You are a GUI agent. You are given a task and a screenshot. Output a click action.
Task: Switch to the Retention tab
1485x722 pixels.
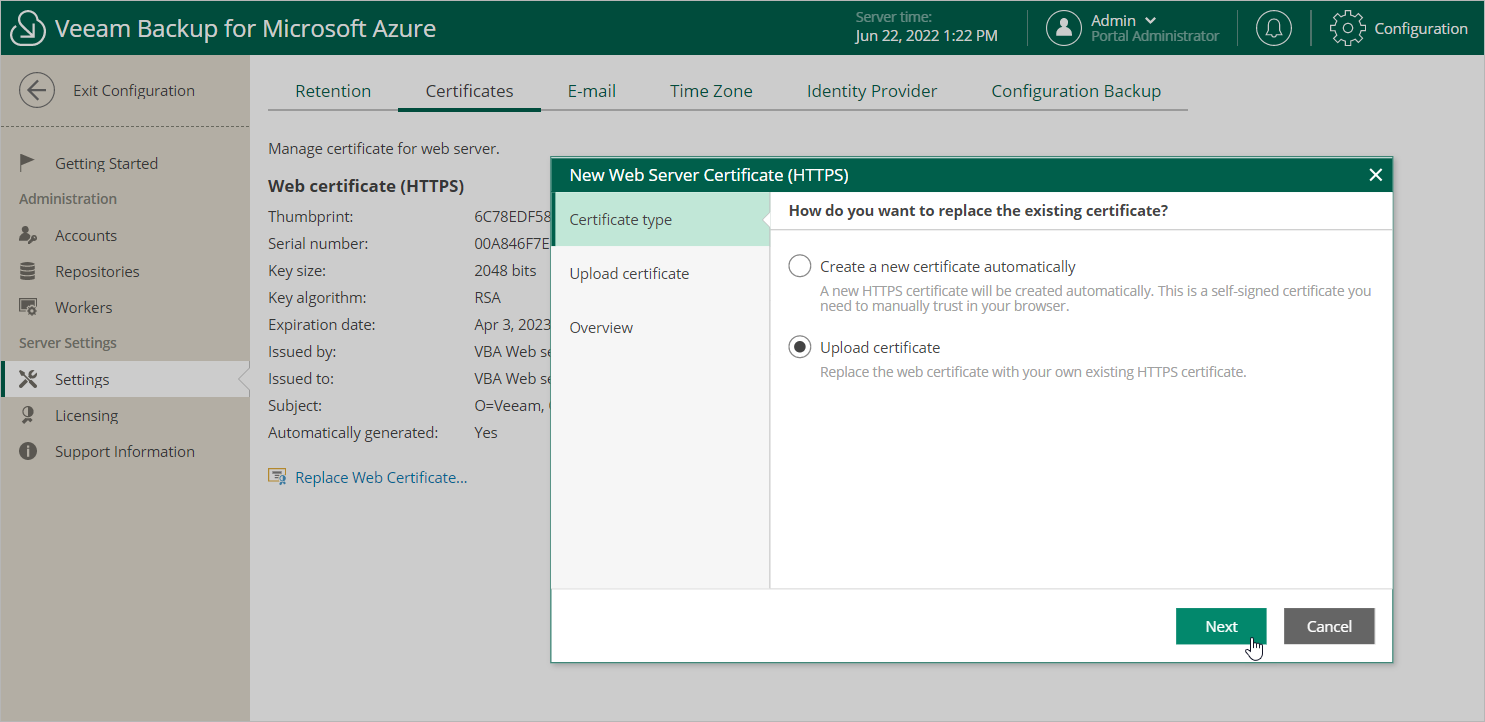click(333, 91)
